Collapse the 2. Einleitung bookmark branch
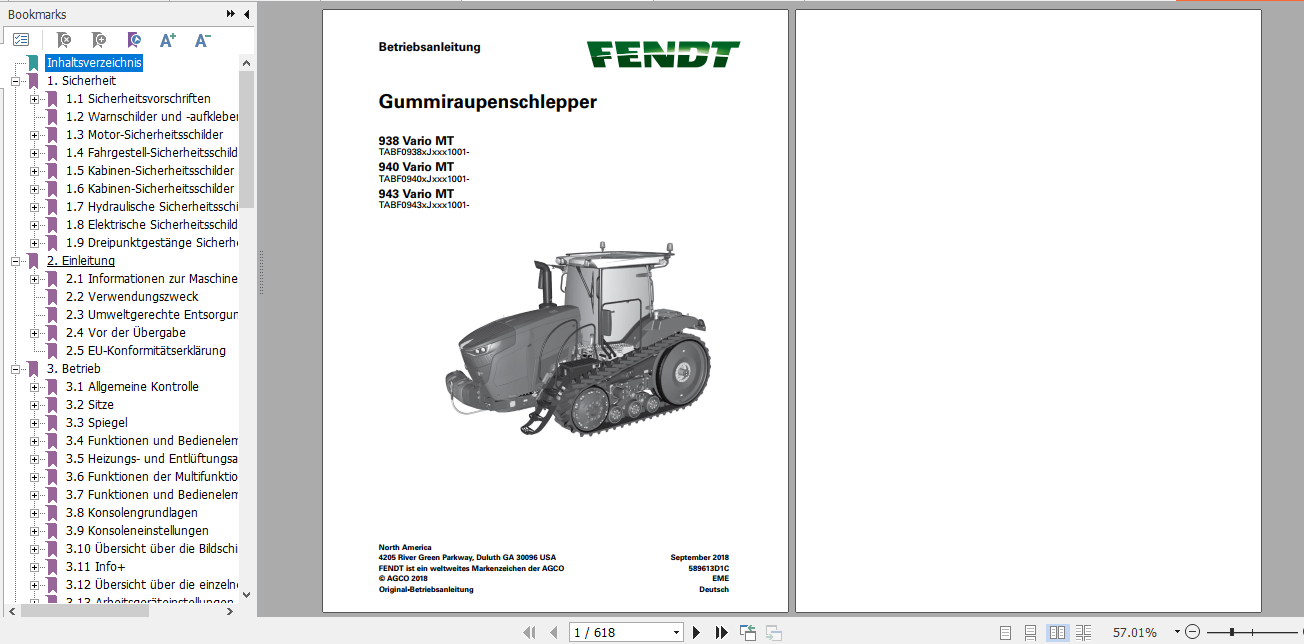 coord(16,261)
